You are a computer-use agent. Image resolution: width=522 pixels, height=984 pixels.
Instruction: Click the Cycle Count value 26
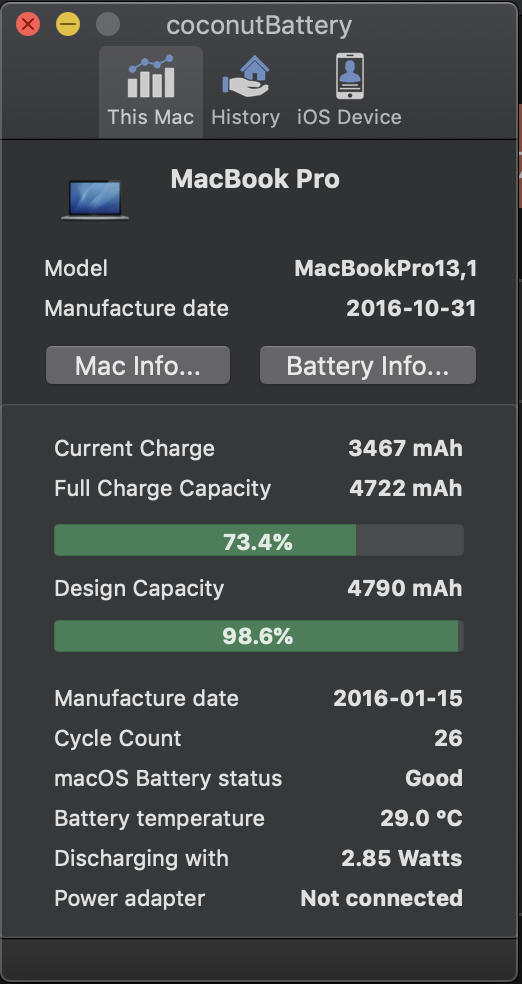(x=449, y=739)
